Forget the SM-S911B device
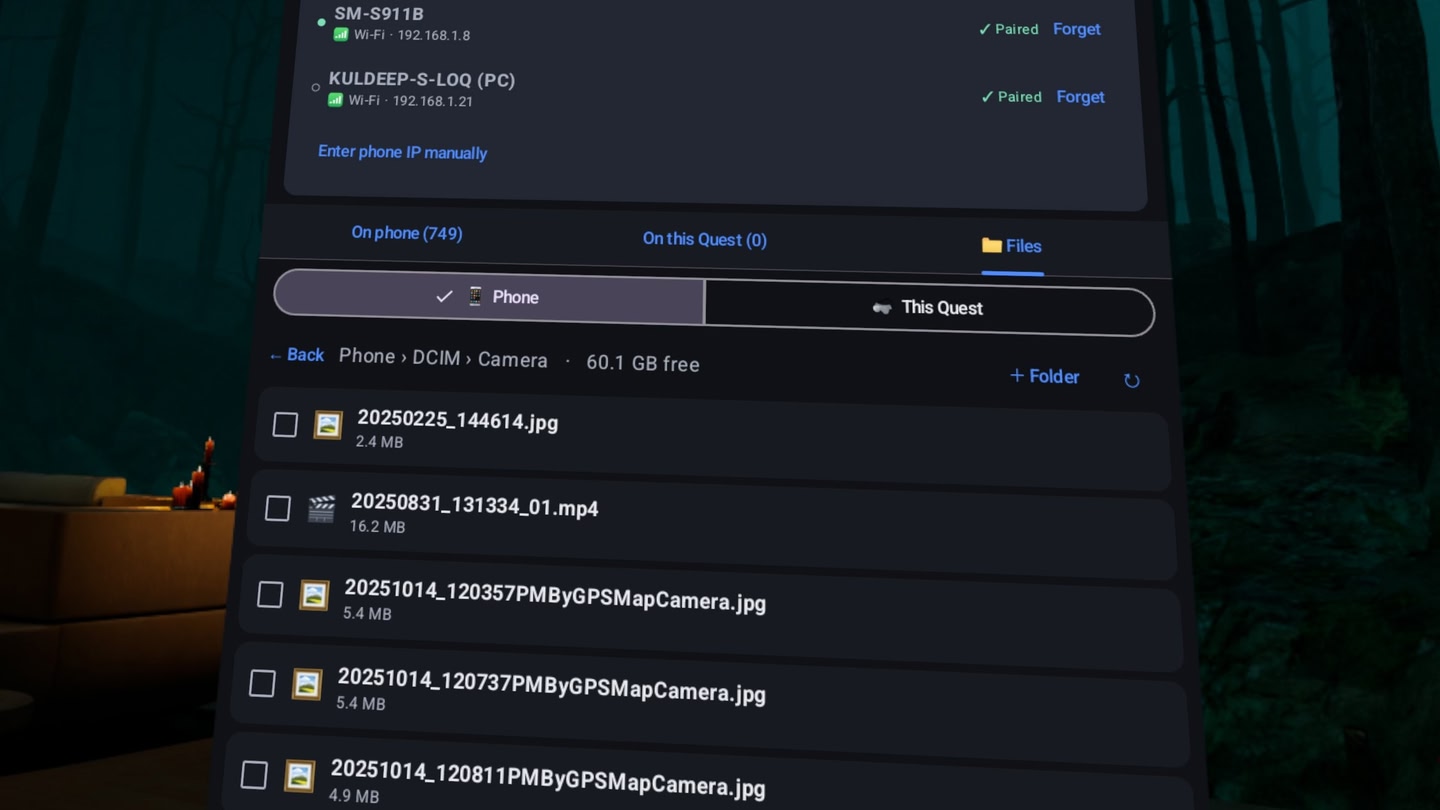The height and width of the screenshot is (810, 1440). 1077,29
